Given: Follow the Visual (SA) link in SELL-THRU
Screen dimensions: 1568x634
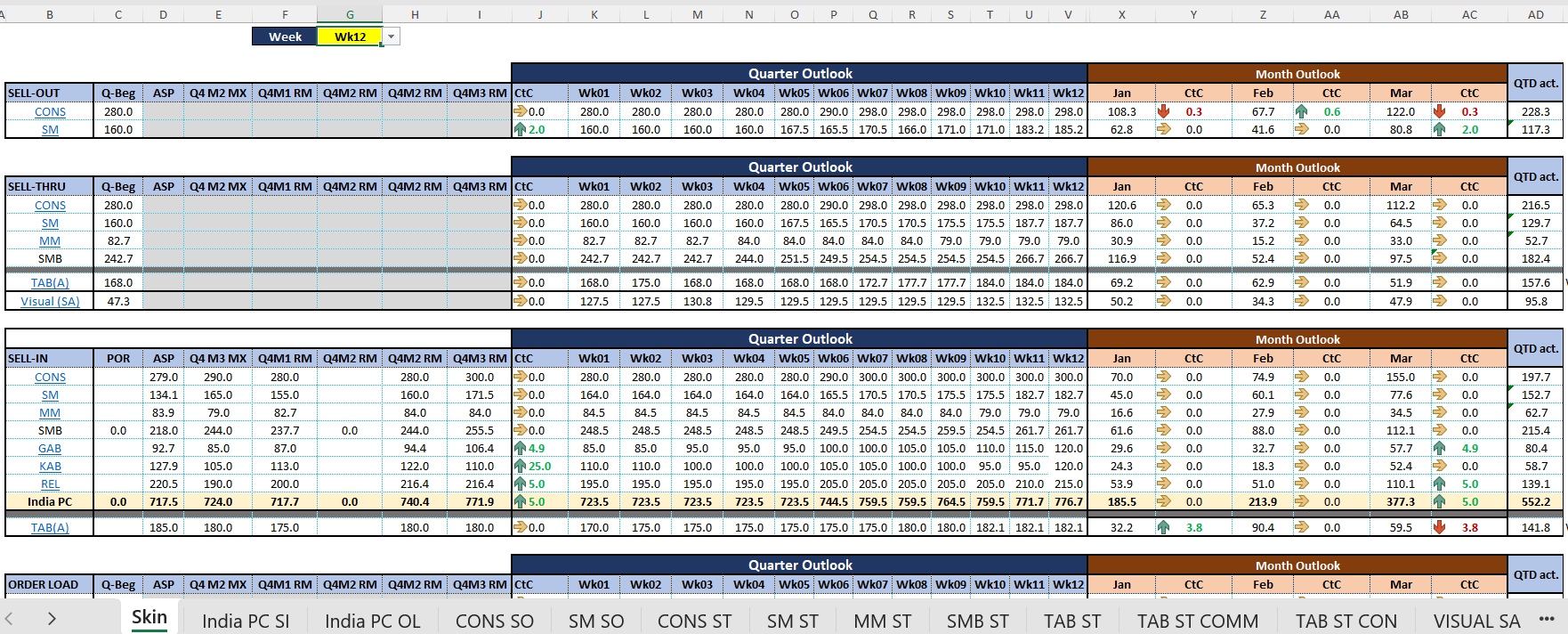Looking at the screenshot, I should 50,302.
